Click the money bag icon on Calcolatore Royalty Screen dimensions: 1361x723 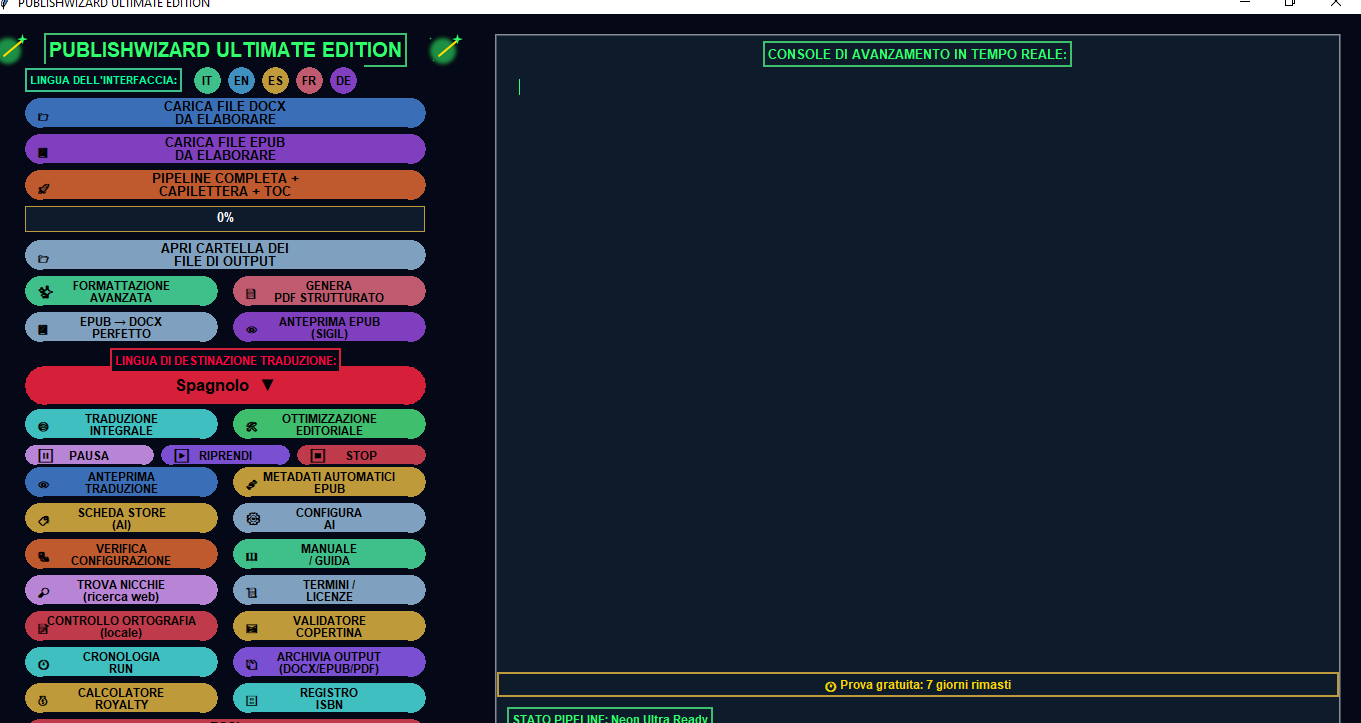click(43, 701)
